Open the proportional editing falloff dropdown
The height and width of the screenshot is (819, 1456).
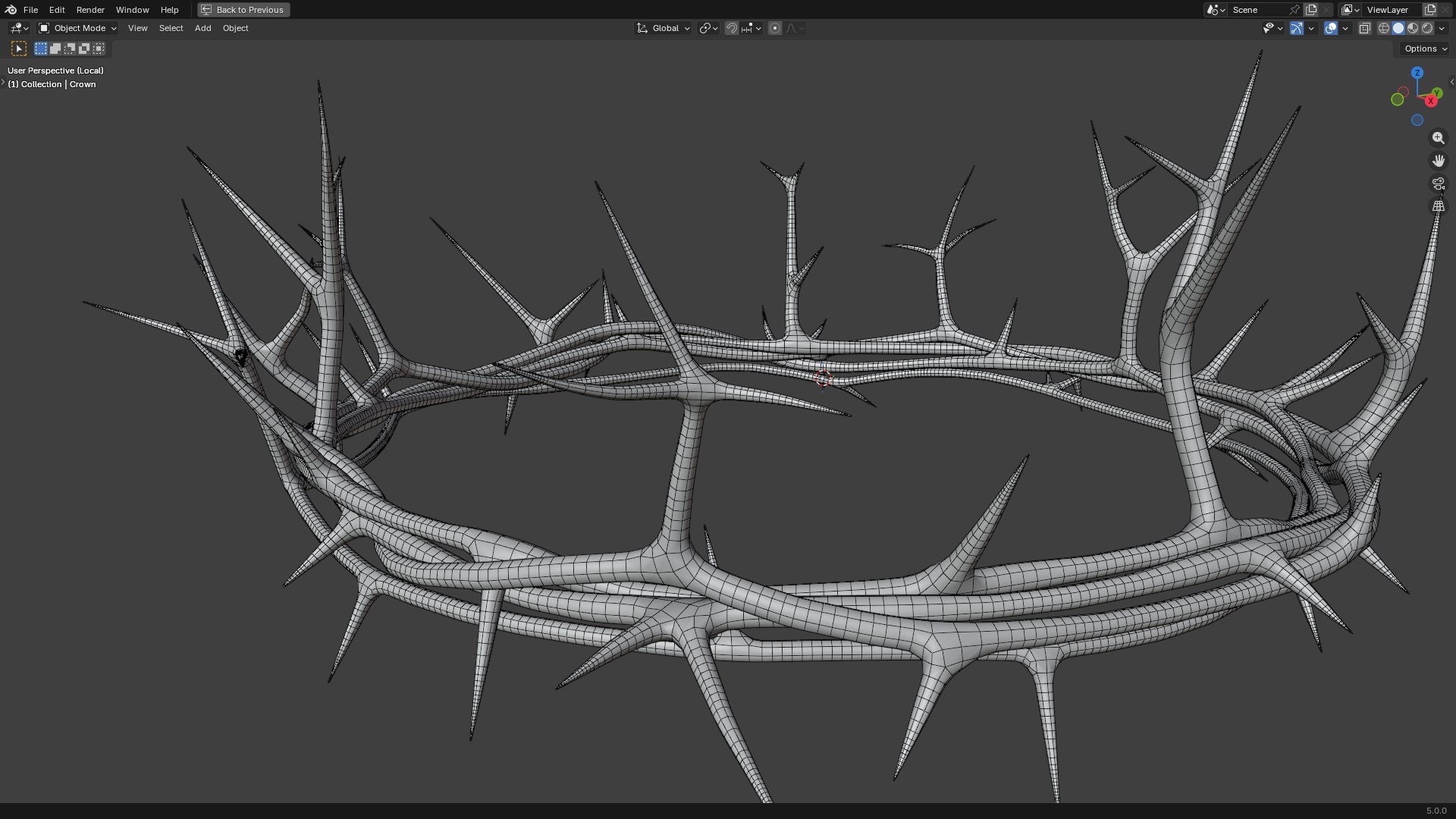coord(795,28)
